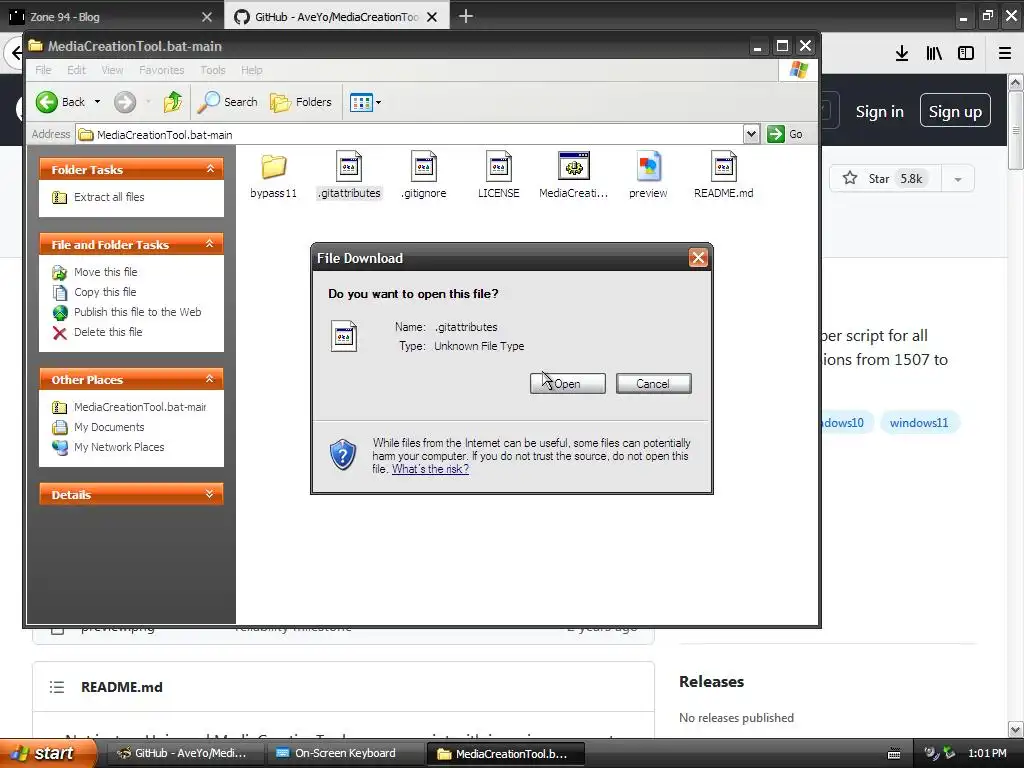Click the Up folder toolbar icon
Viewport: 1024px width, 768px height.
point(173,102)
